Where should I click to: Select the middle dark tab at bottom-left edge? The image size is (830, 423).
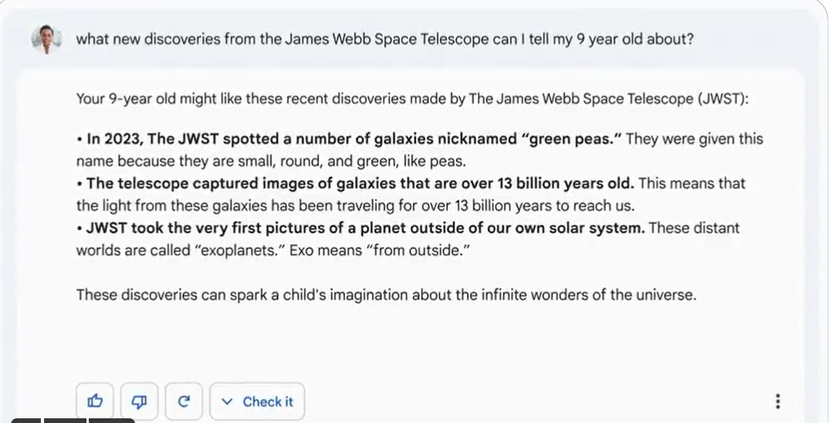point(65,420)
